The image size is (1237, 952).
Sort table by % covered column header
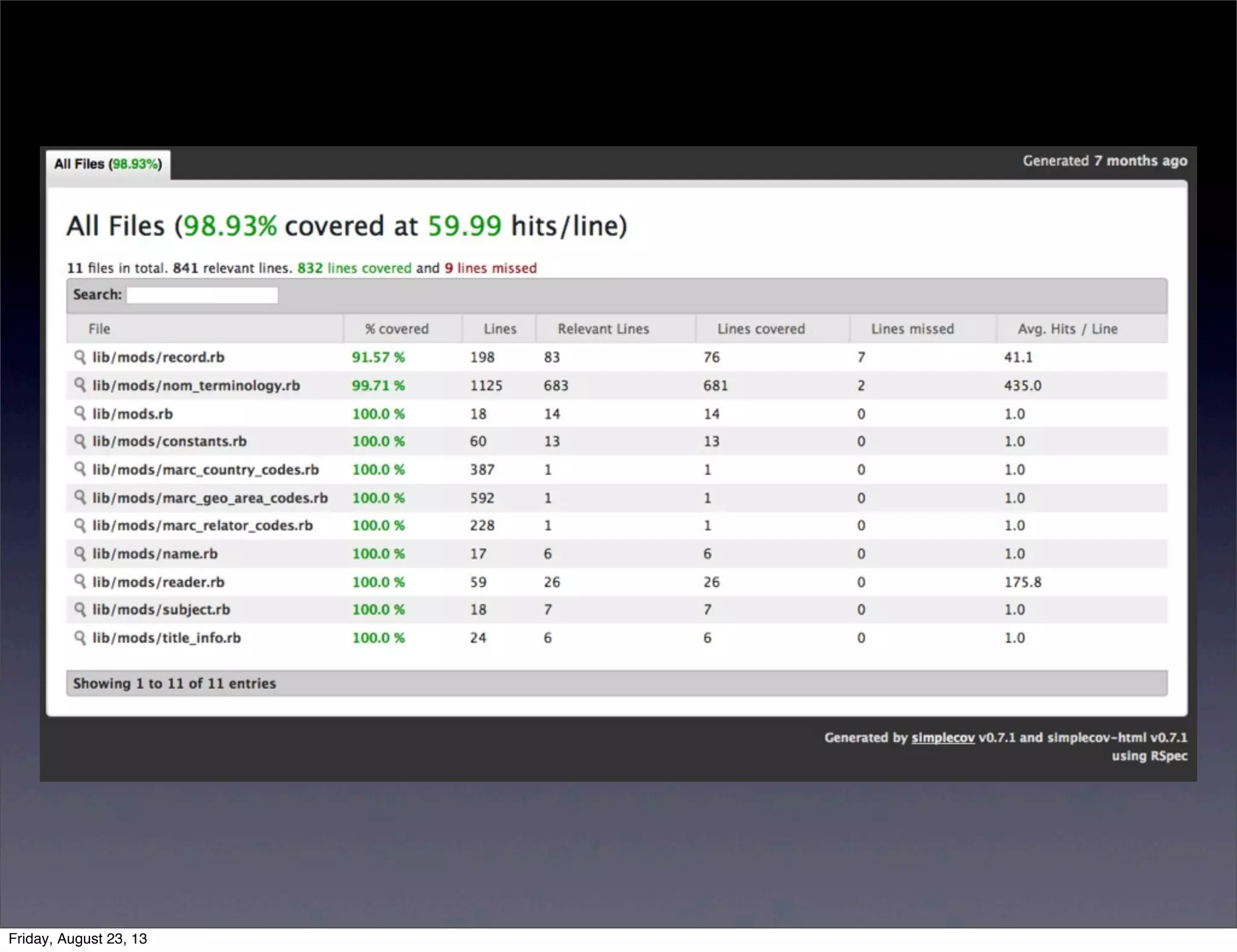[x=397, y=329]
